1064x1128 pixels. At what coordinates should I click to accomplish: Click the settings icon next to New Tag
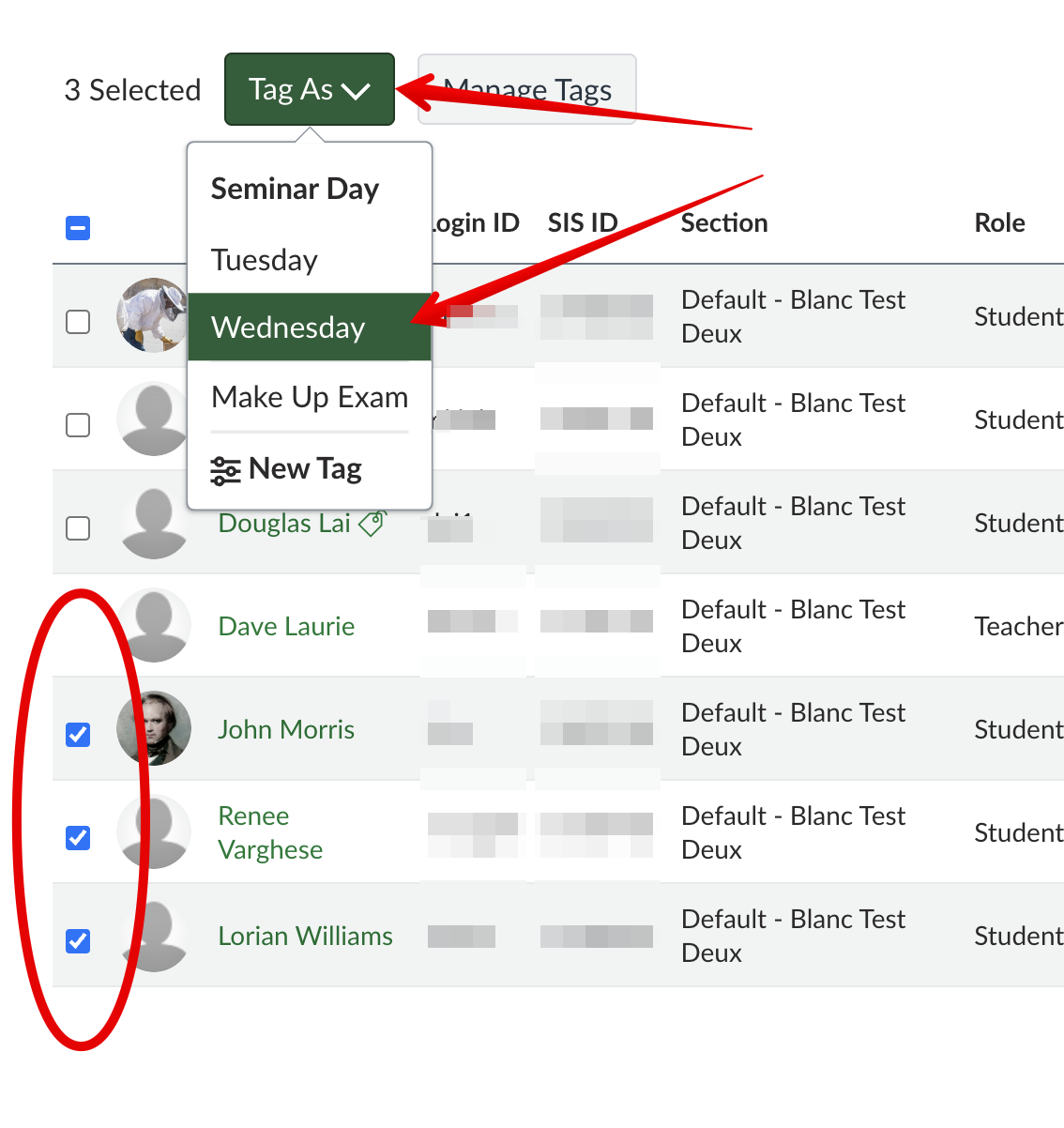point(225,469)
